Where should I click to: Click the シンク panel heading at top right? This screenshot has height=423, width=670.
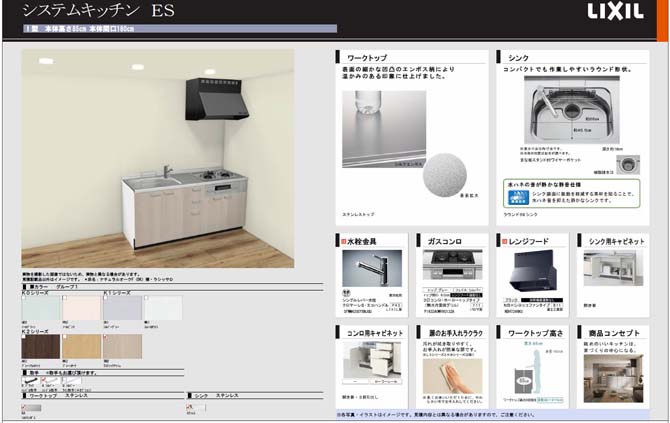tap(518, 58)
